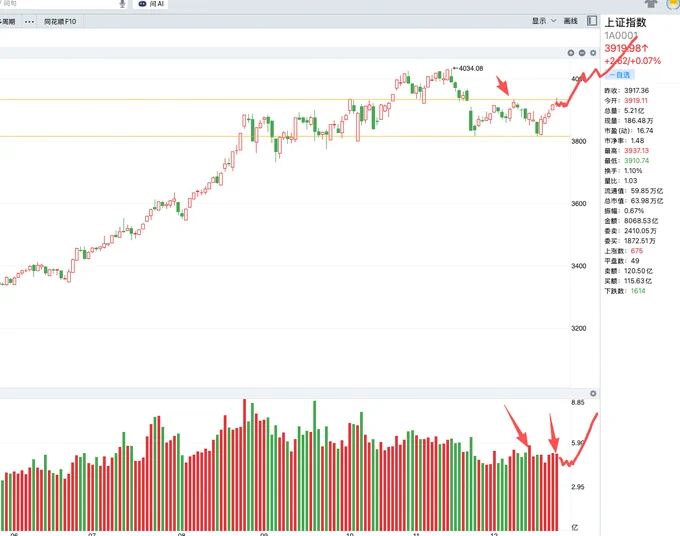Click the chart zoom-out minus icon
Image resolution: width=680 pixels, height=536 pixels.
[582, 53]
